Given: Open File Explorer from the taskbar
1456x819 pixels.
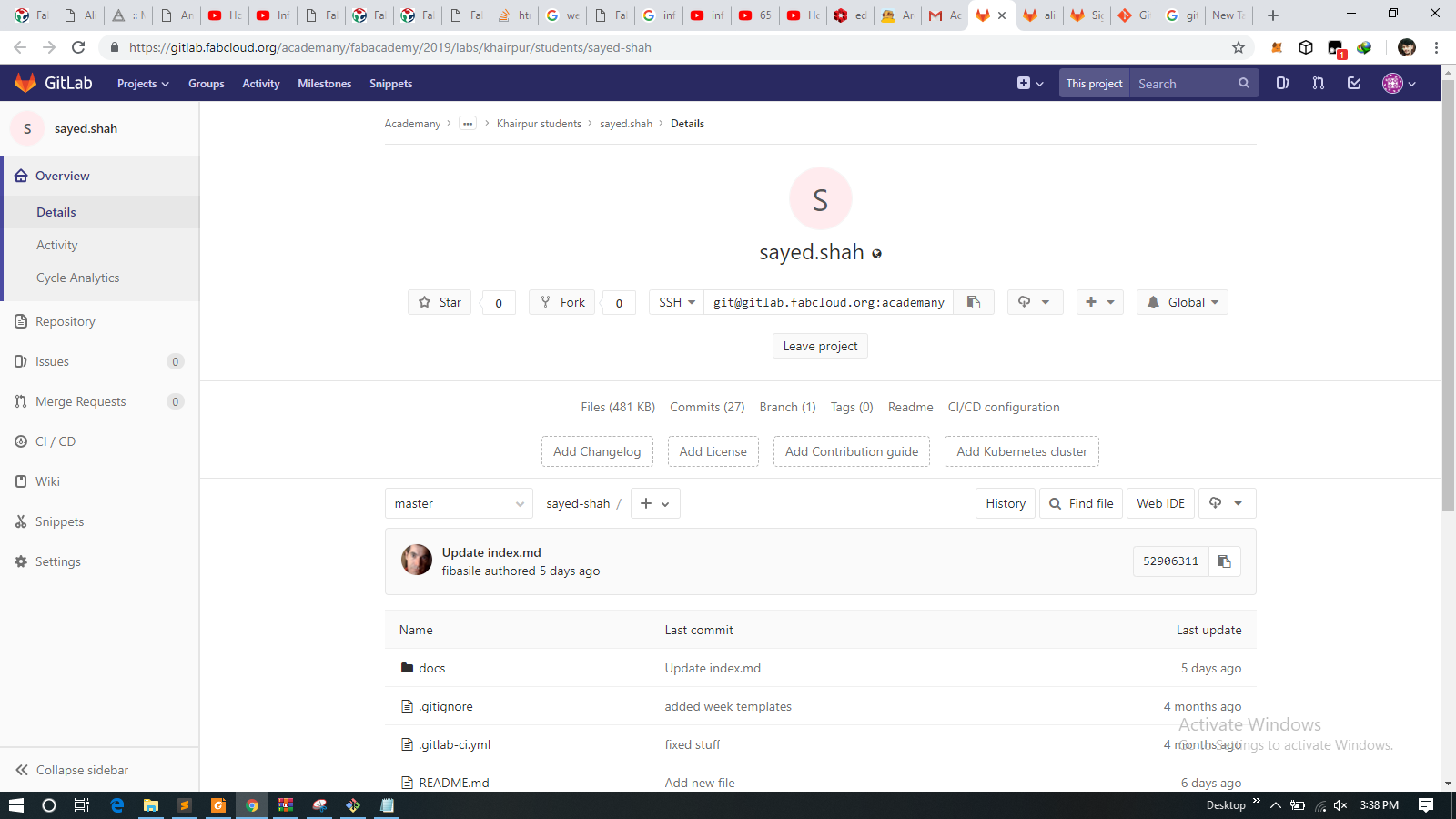Looking at the screenshot, I should click(151, 805).
